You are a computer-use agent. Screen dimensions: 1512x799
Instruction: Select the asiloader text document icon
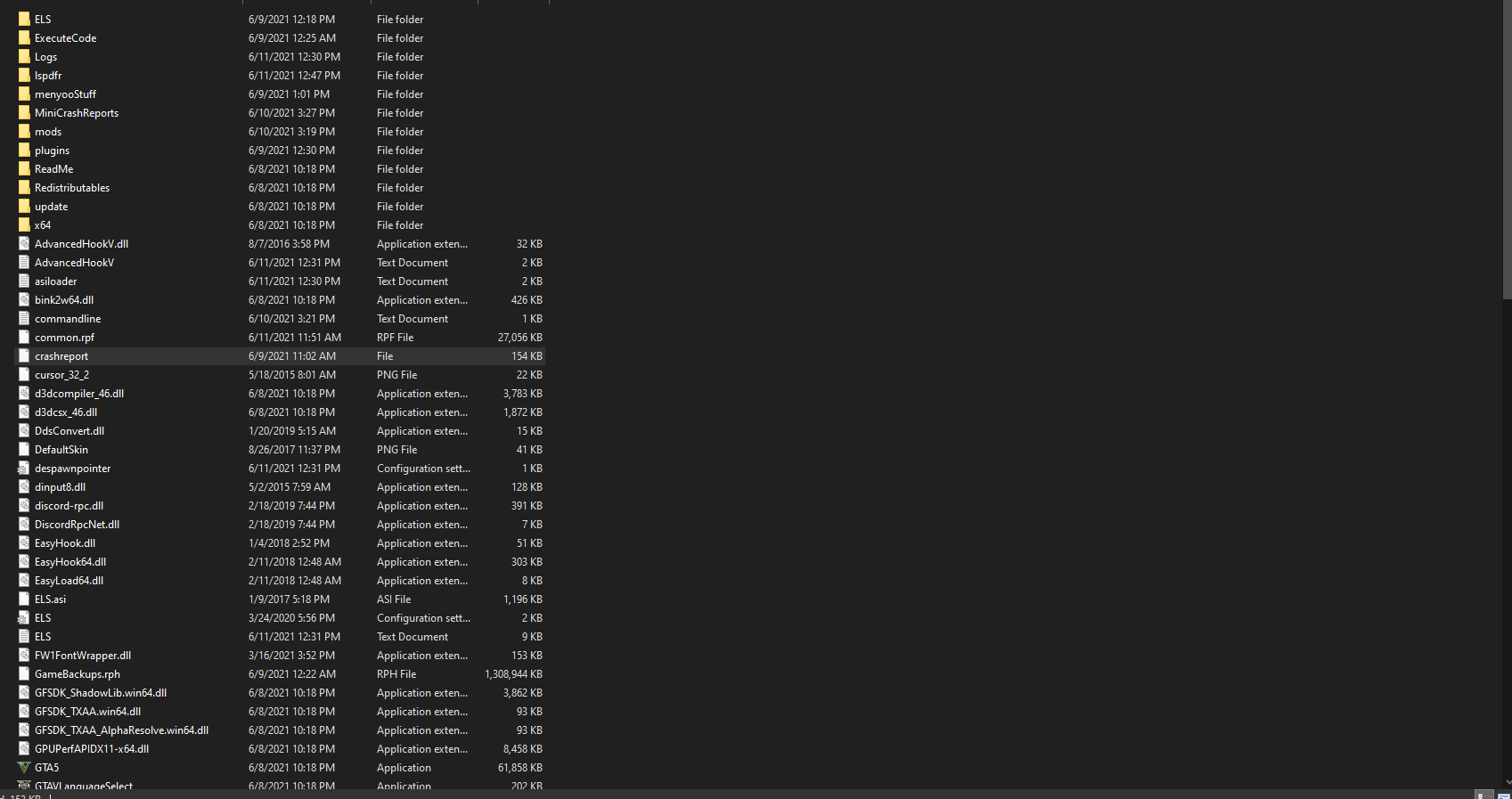point(24,281)
